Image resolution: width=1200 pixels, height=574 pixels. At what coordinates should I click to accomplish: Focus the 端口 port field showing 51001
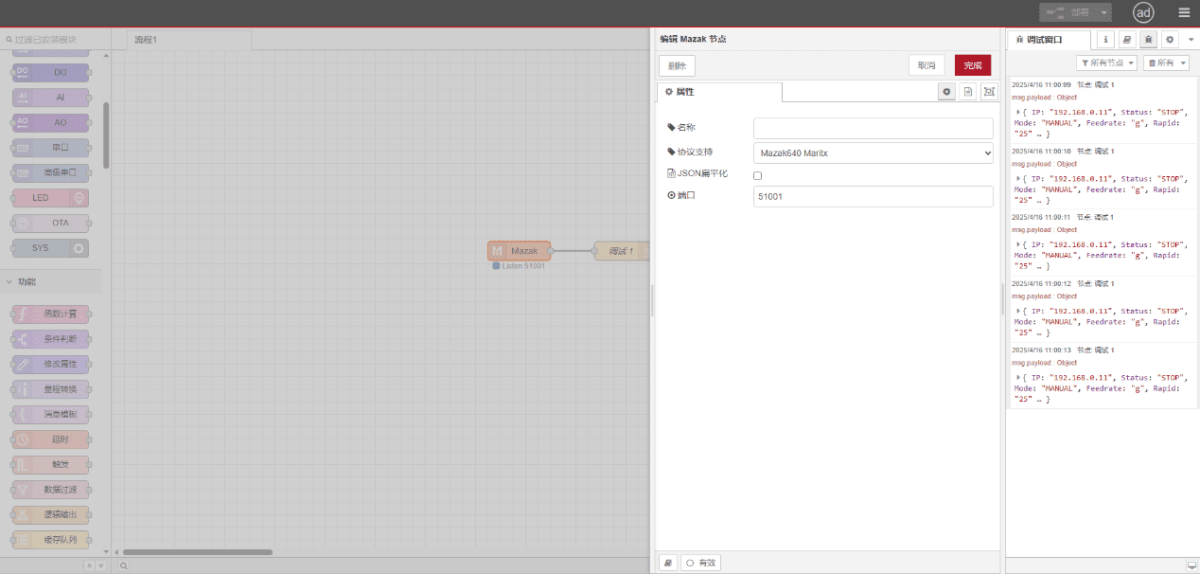coord(873,197)
